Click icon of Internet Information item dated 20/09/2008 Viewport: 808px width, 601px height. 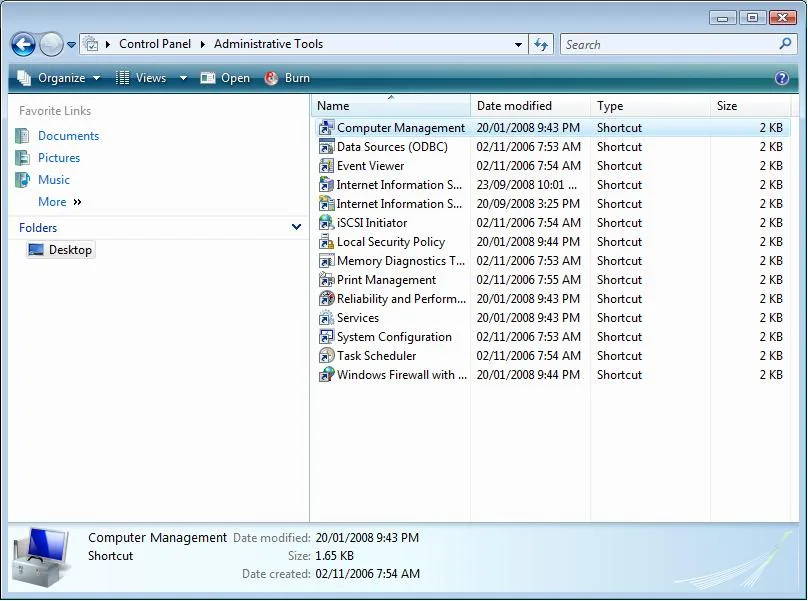326,204
